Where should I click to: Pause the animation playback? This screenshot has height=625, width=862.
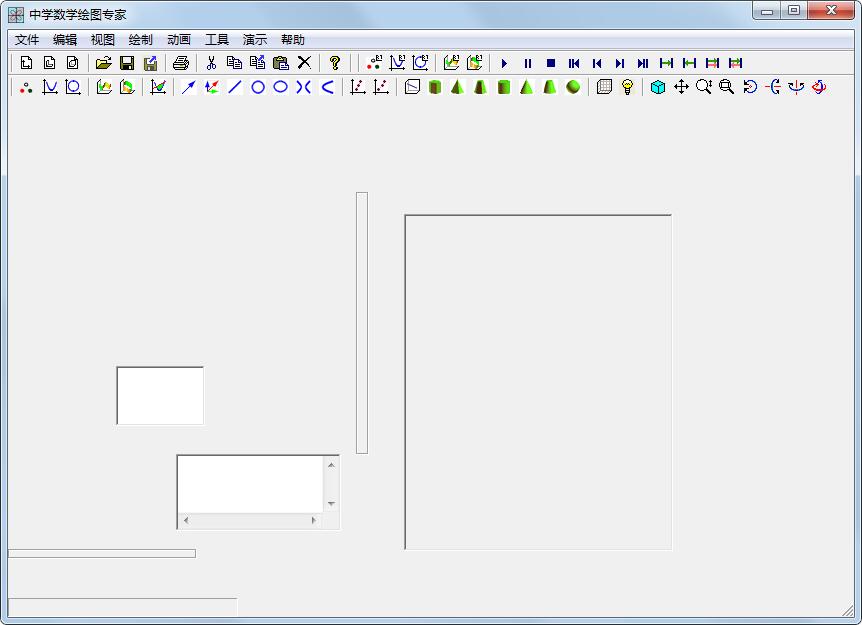pos(528,63)
